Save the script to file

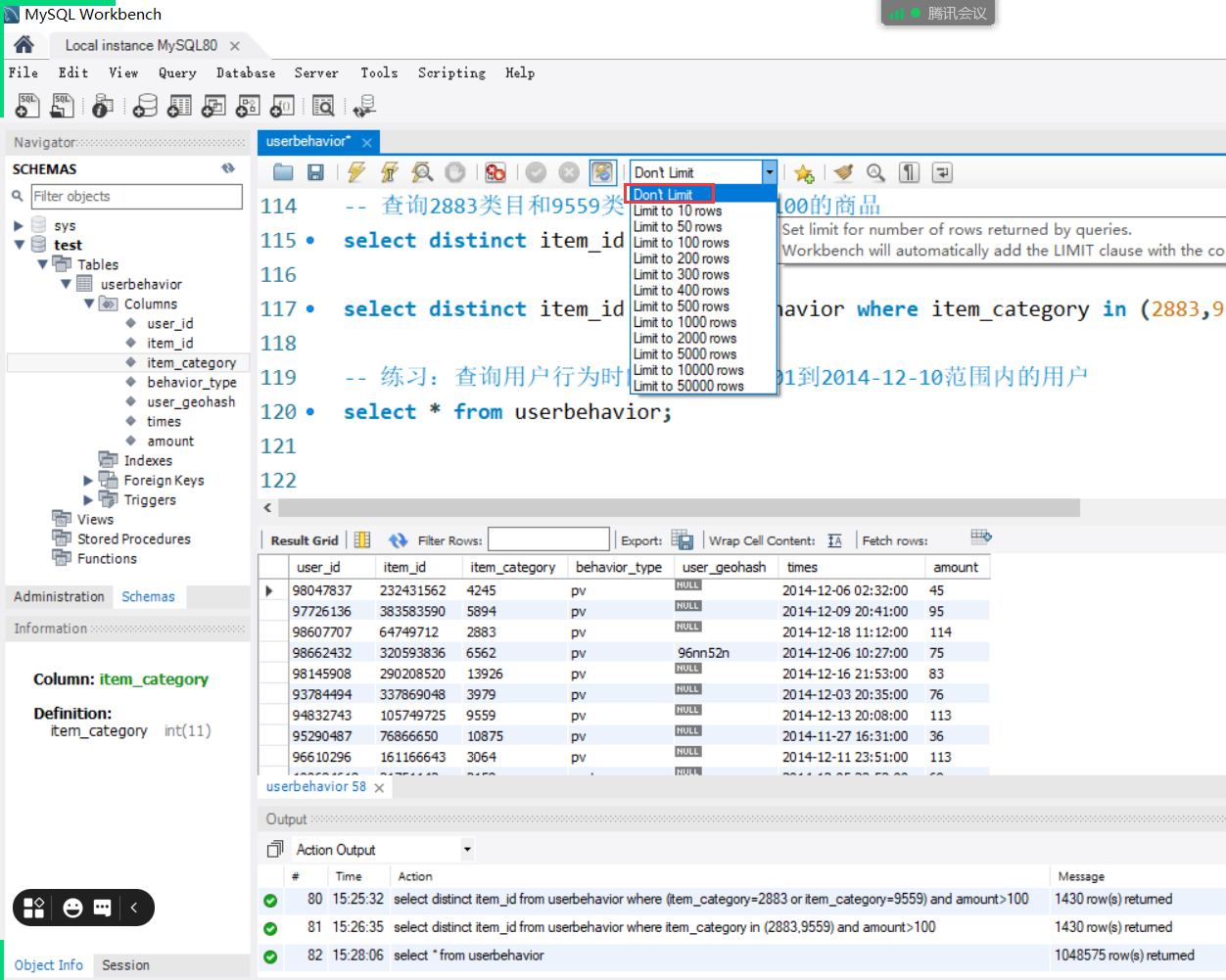pos(315,172)
